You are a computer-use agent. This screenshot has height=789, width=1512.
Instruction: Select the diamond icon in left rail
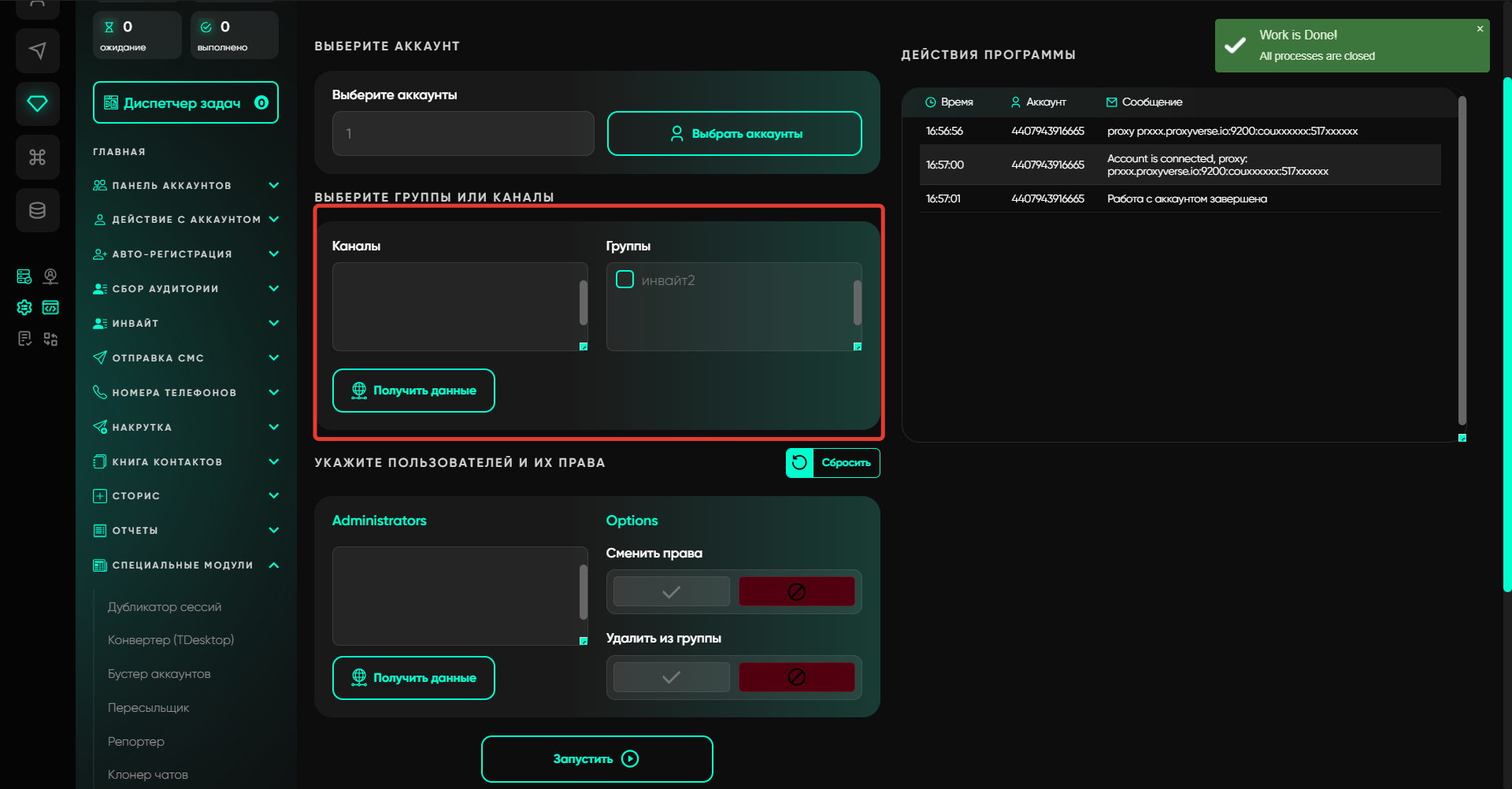coord(37,103)
